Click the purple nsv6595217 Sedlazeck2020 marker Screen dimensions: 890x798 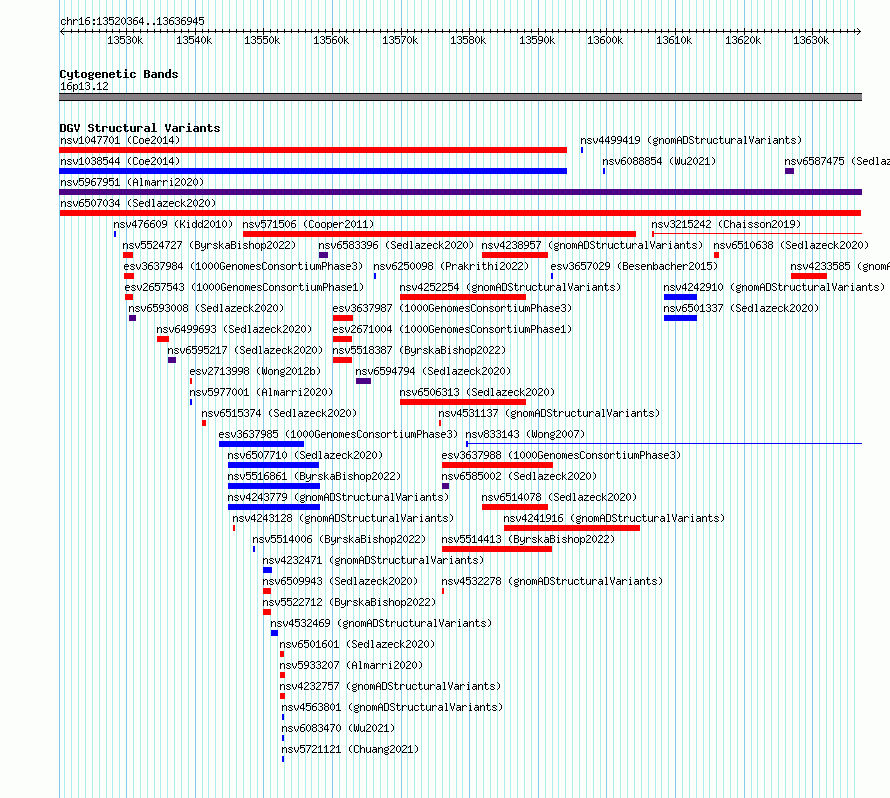tap(172, 360)
